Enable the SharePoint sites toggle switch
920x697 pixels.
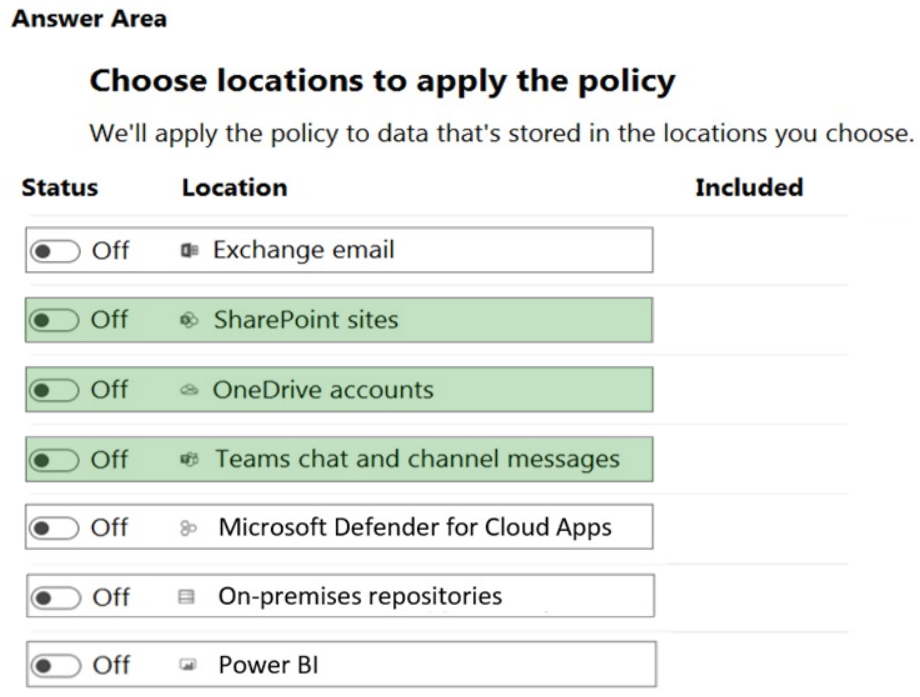tap(55, 320)
